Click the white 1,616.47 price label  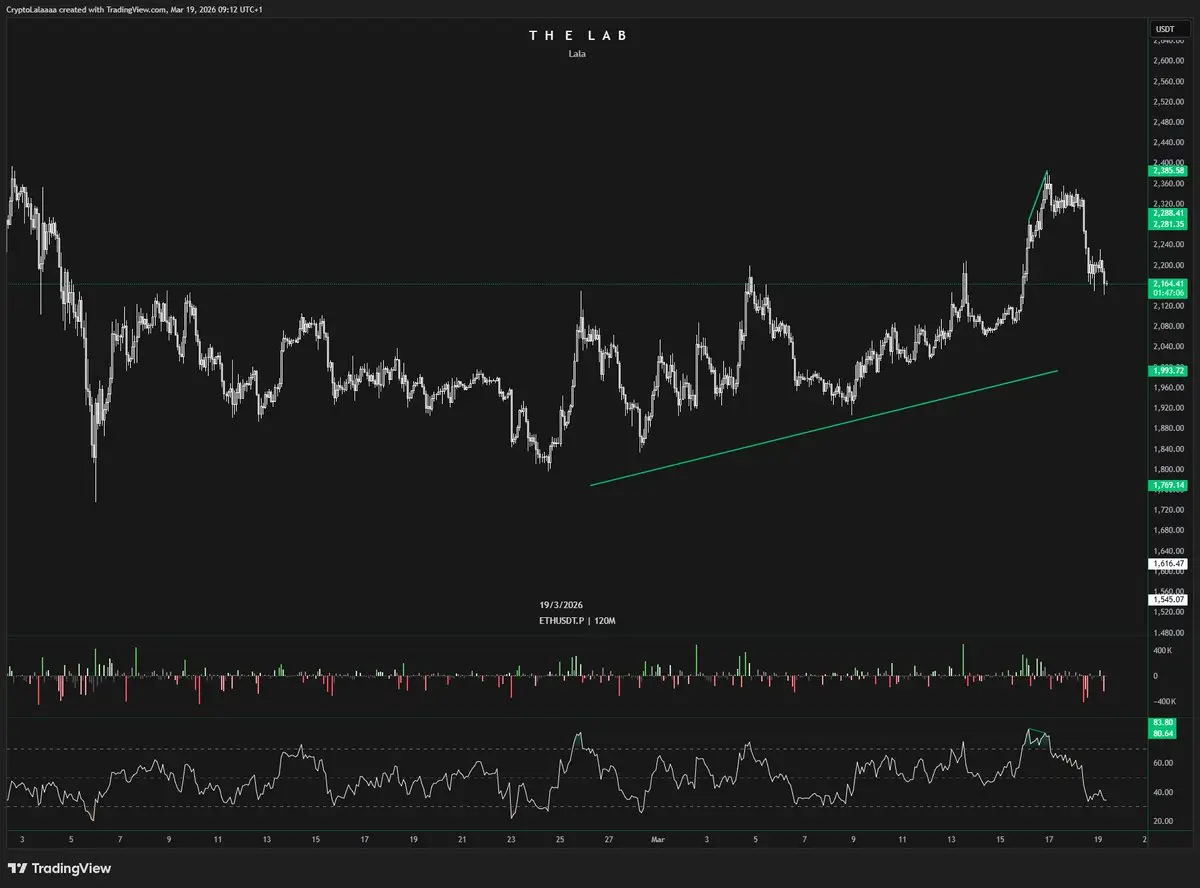point(1168,564)
